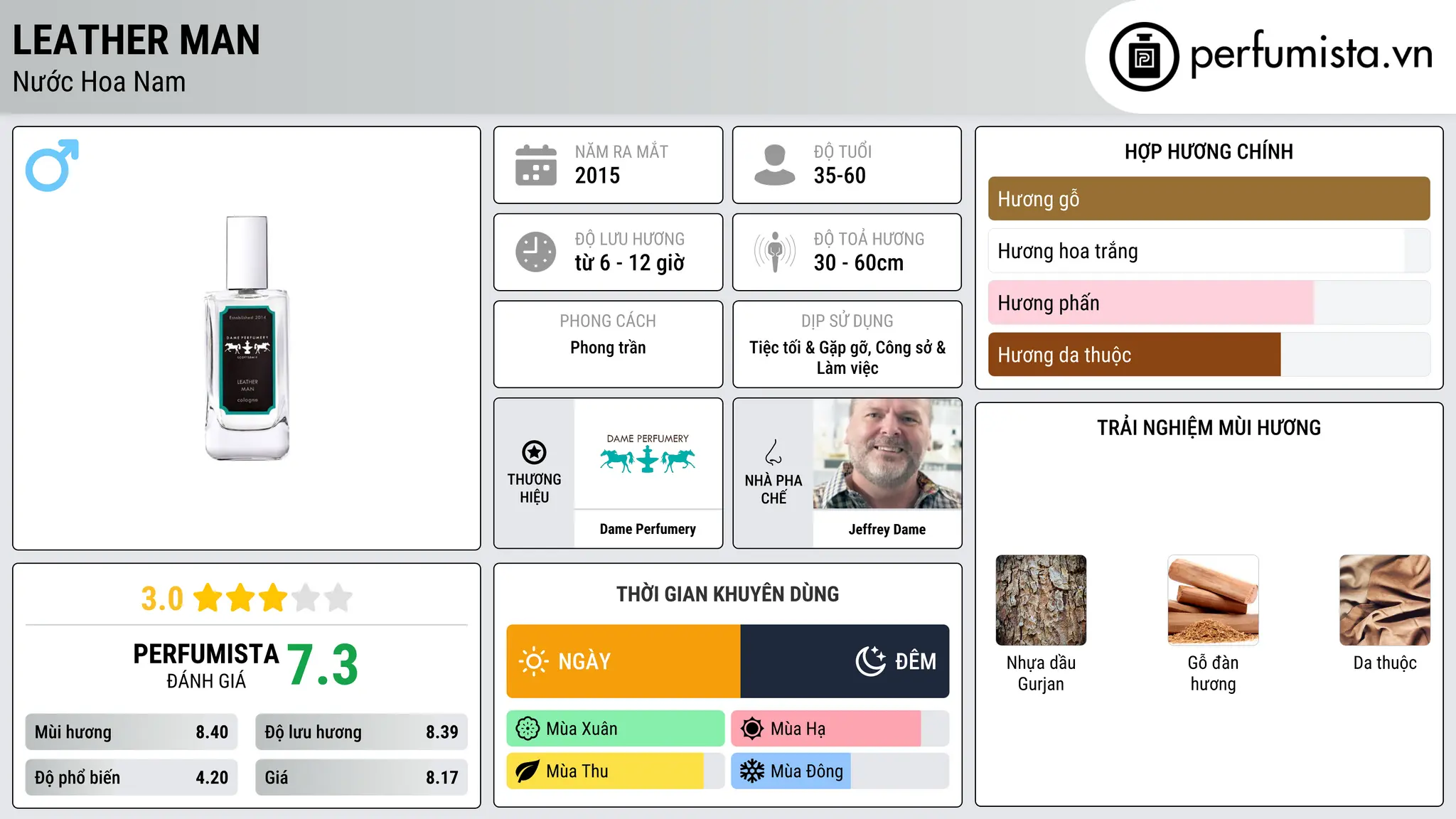Click the 3.0 star rating number

[162, 599]
